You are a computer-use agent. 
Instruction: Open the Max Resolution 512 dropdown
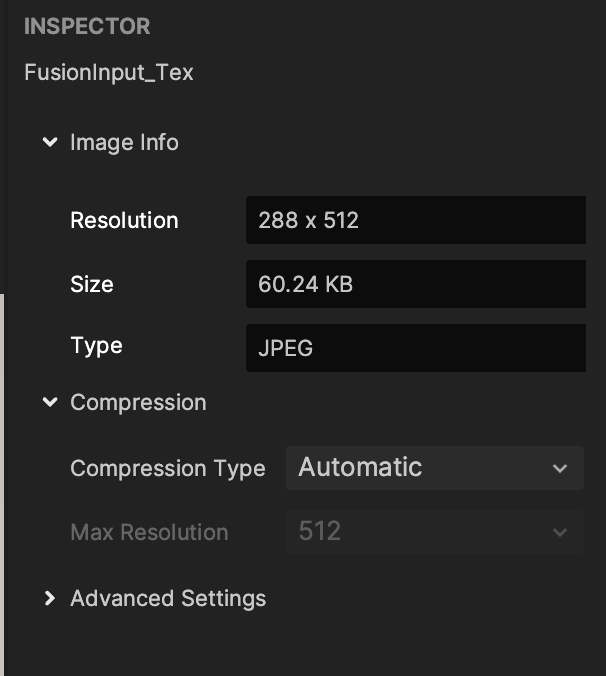(x=435, y=532)
